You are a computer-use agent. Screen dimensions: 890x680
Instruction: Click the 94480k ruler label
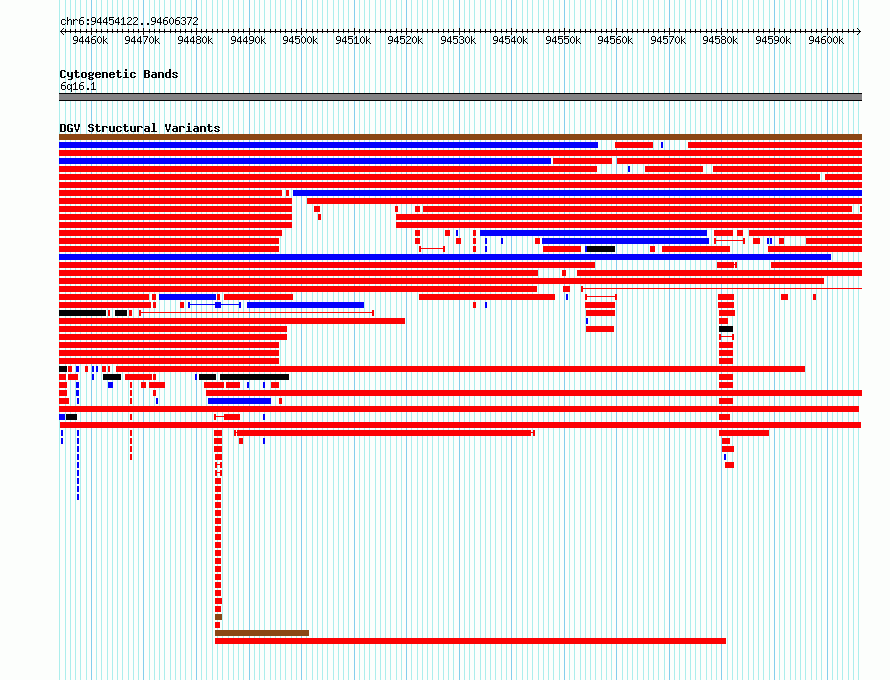click(x=195, y=40)
